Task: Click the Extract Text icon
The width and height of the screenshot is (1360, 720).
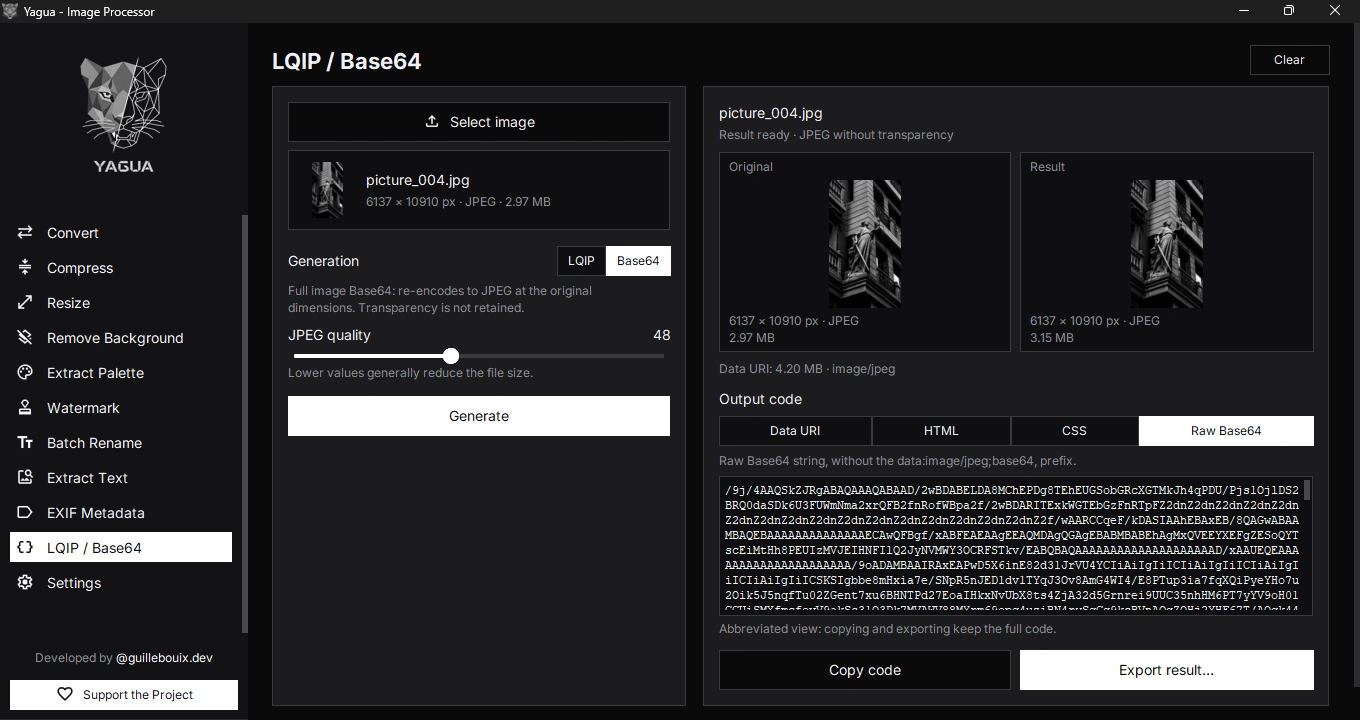Action: [x=25, y=478]
